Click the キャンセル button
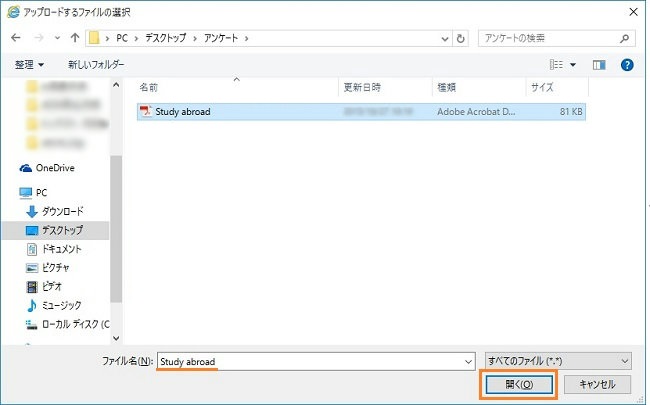Screen dimensions: 650x405 click(x=598, y=384)
